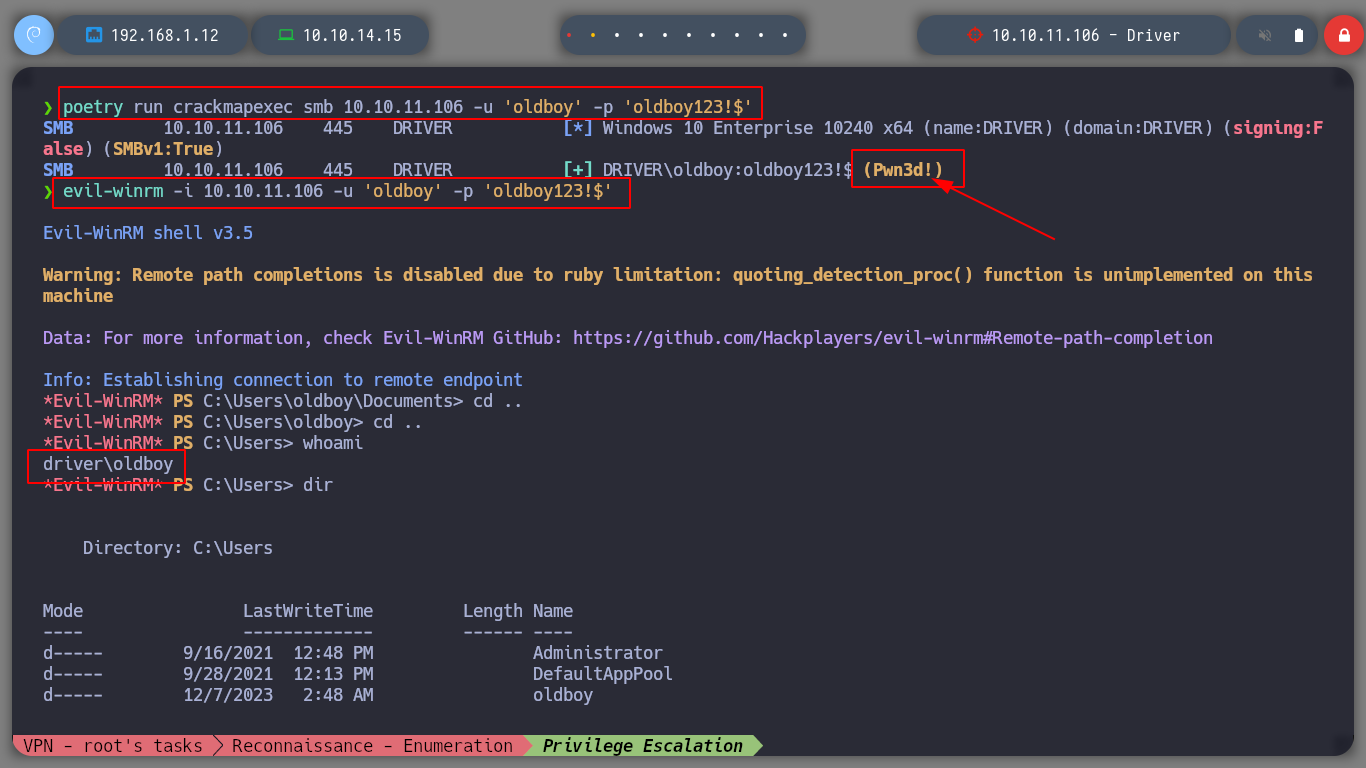1366x768 pixels.
Task: Switch to the first workspace dot (red)
Action: point(569,35)
